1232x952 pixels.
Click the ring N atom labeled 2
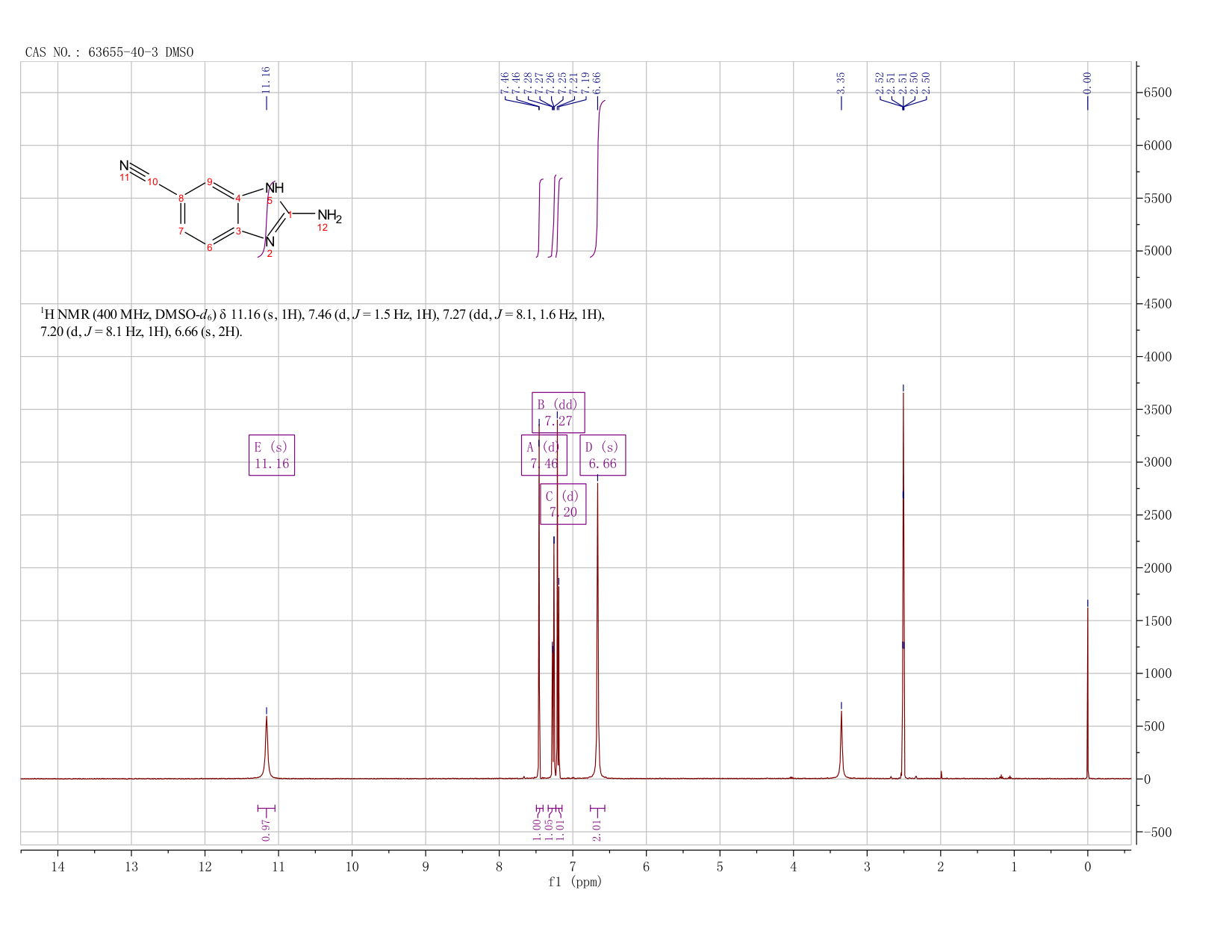(270, 242)
